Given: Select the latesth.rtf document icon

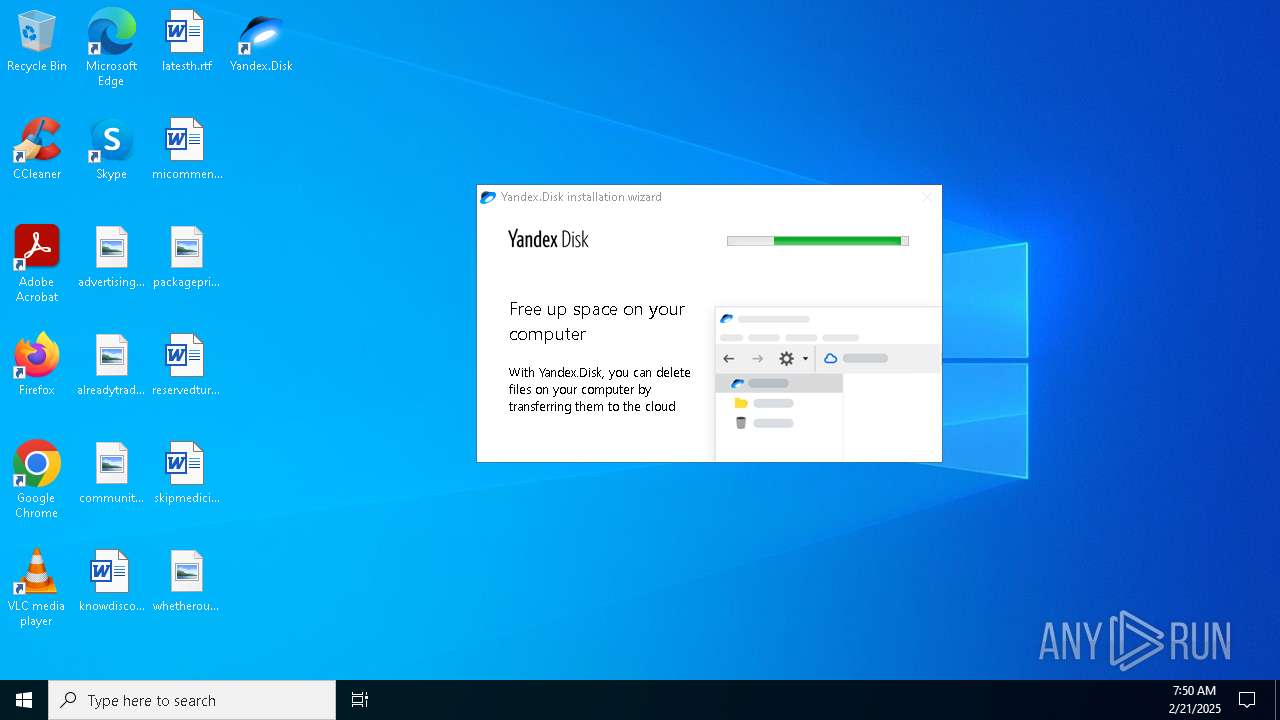Looking at the screenshot, I should click(186, 42).
